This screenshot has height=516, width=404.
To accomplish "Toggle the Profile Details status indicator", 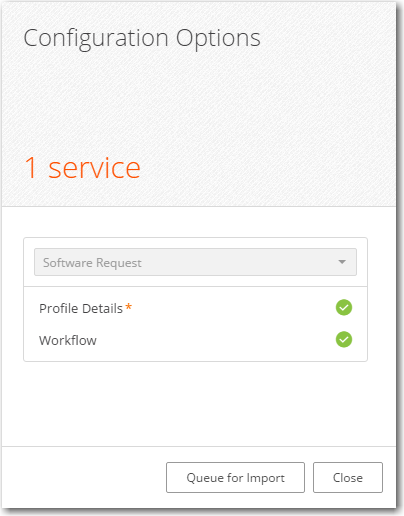I will (344, 307).
